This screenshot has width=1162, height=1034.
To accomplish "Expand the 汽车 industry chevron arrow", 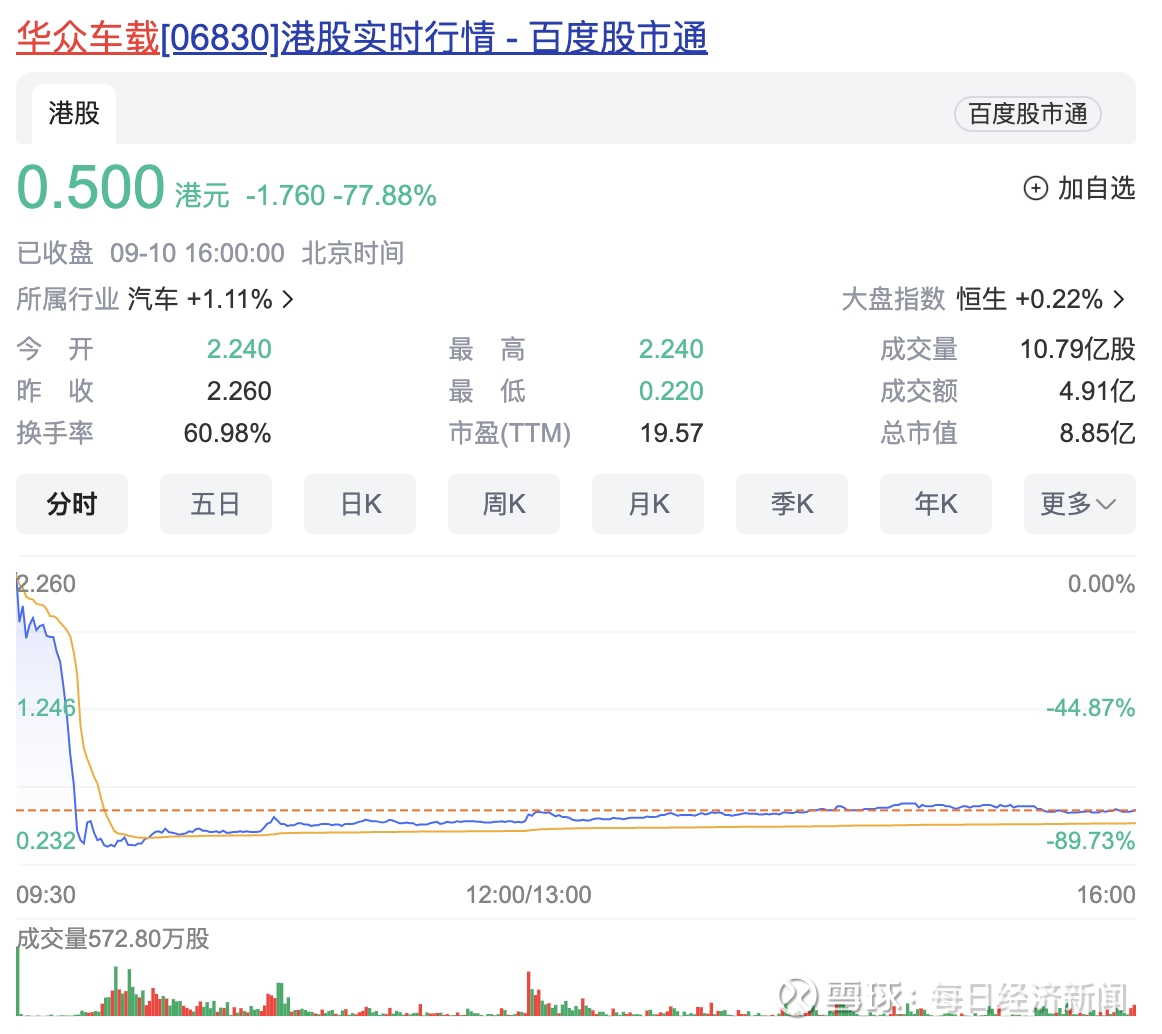I will pyautogui.click(x=288, y=299).
